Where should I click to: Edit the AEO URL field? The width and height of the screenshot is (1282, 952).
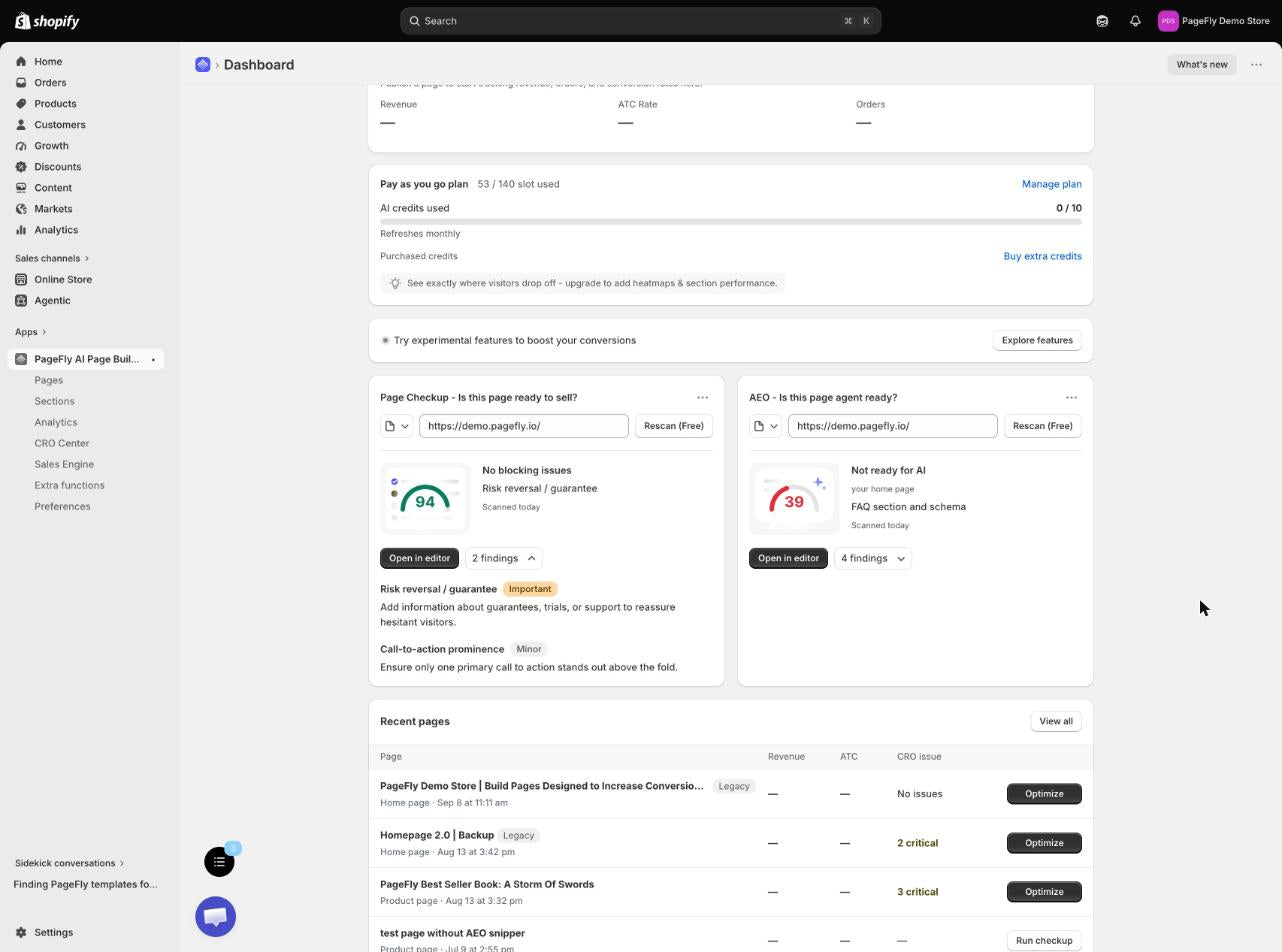893,426
